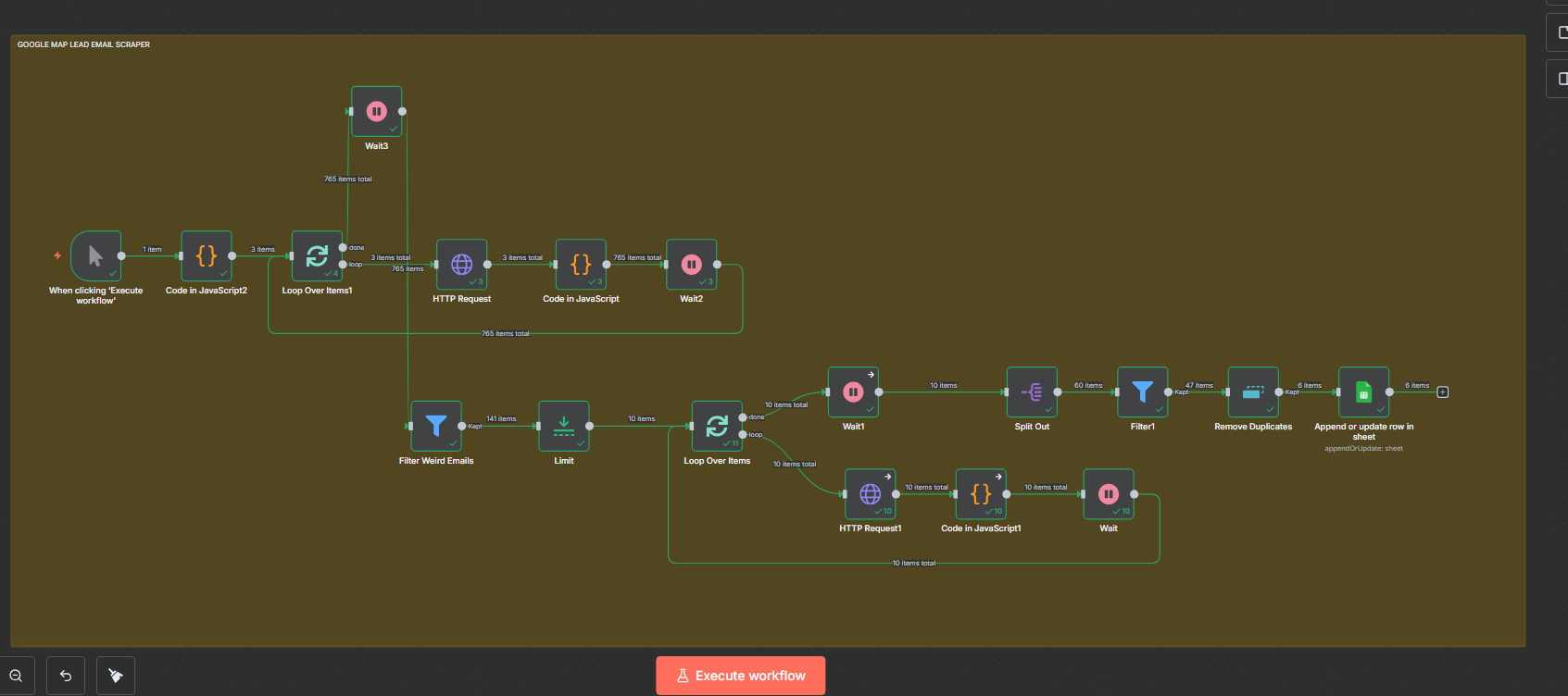Click the tidy up workflow broom button
1568x696 pixels.
116,676
